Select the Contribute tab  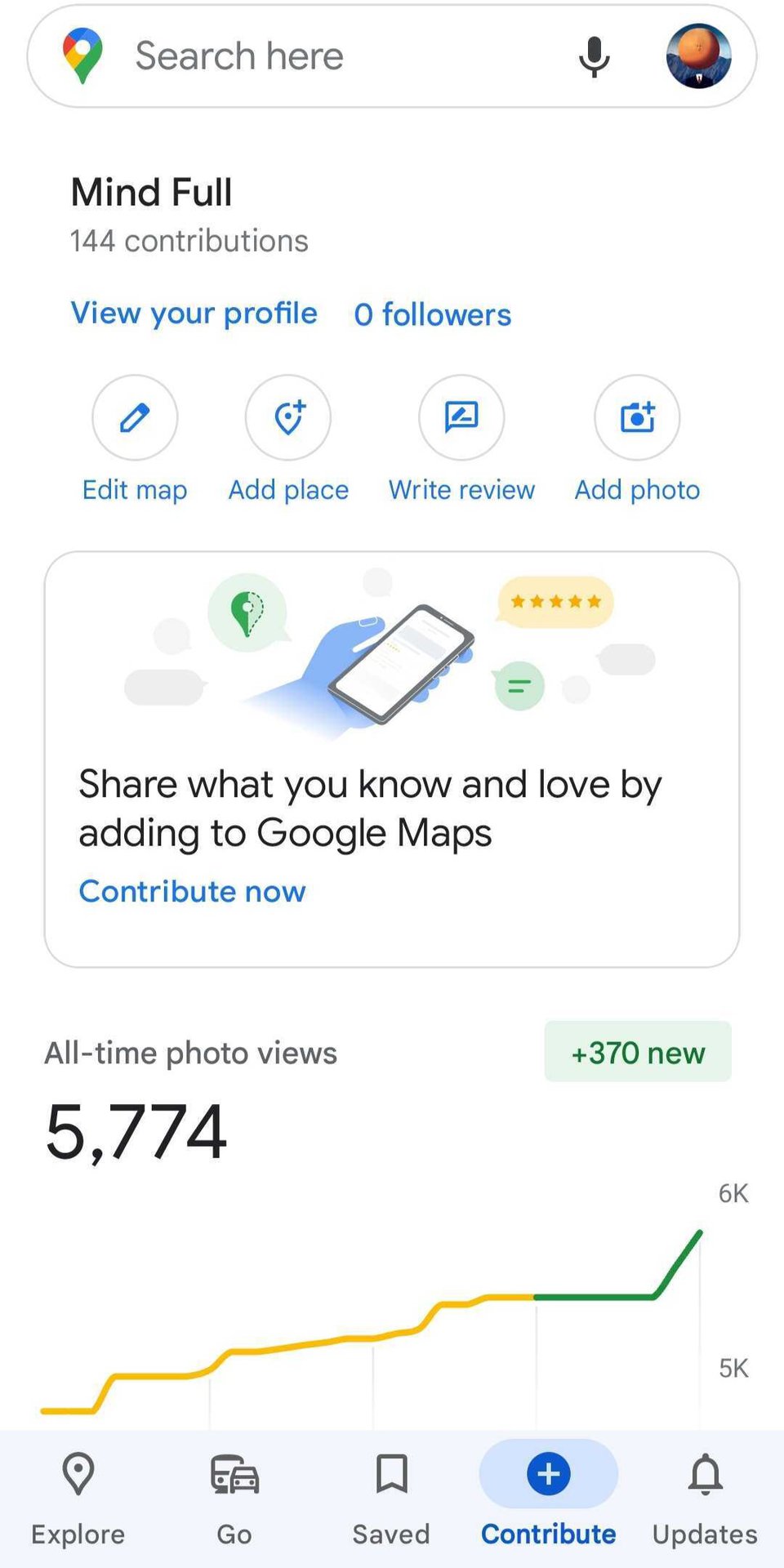point(548,1498)
